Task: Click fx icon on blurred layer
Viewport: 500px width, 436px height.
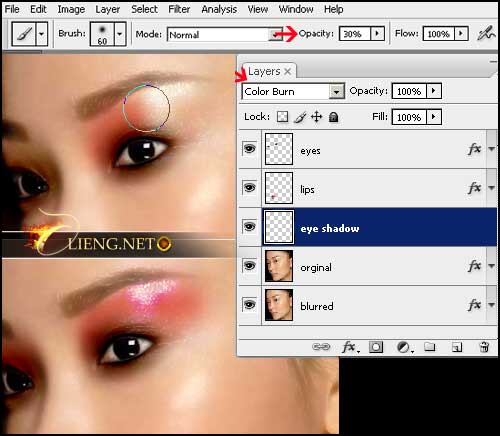Action: point(474,305)
